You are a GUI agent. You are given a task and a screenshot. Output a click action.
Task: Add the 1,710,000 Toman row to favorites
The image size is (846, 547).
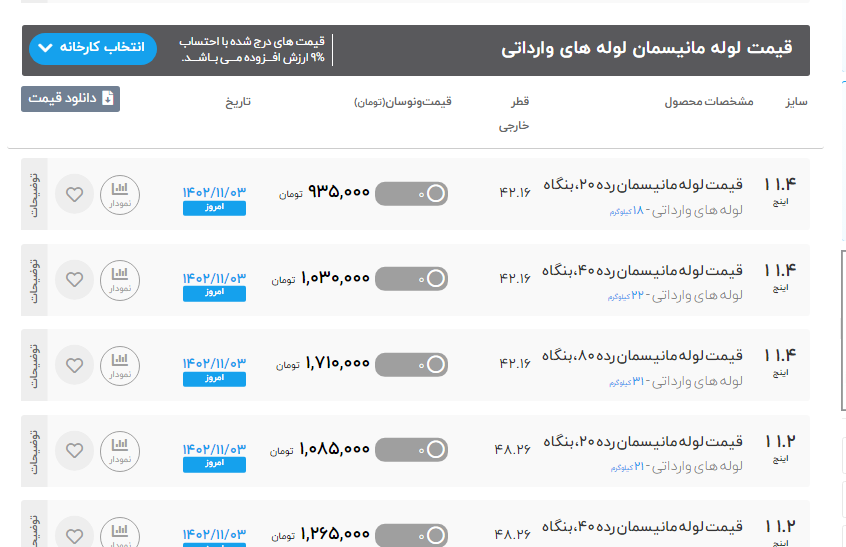coord(74,364)
